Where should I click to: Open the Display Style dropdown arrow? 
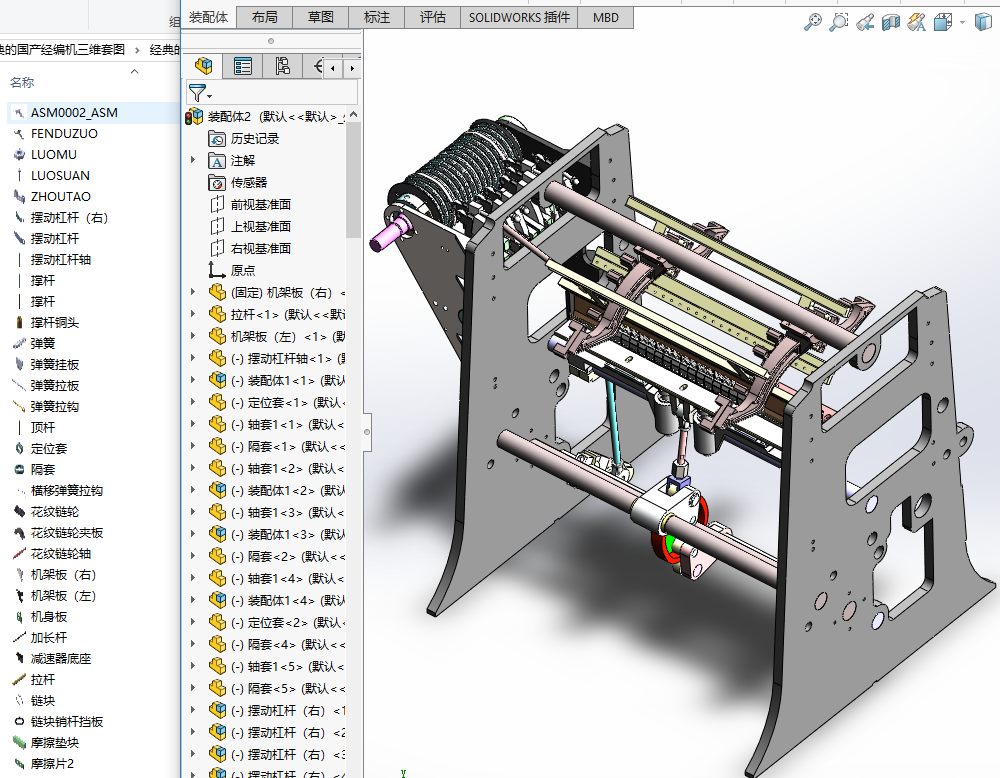point(962,21)
